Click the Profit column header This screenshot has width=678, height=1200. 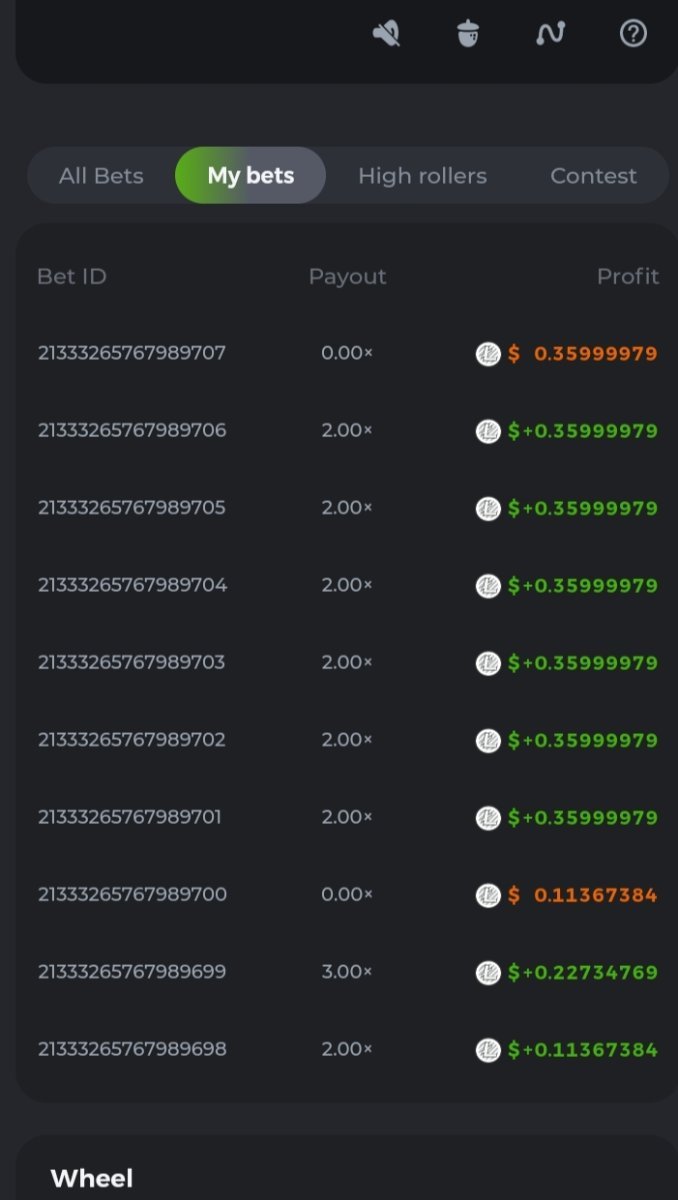(627, 277)
